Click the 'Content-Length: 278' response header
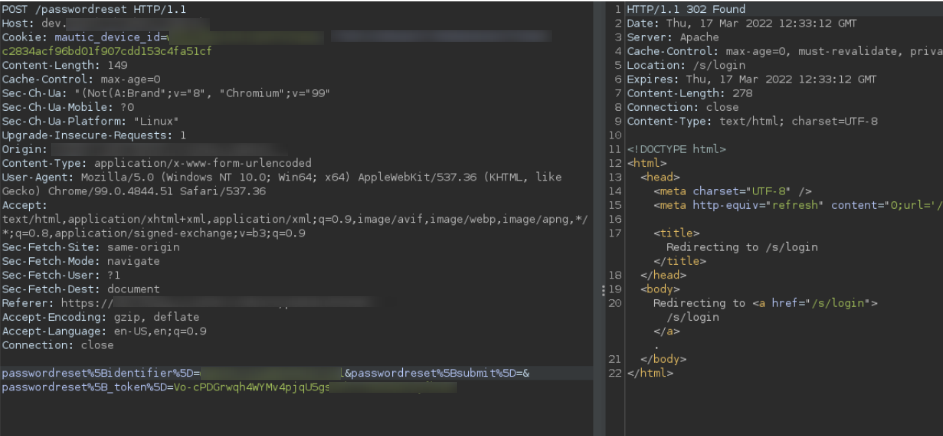Viewport: 943px width, 436px height. click(x=690, y=94)
